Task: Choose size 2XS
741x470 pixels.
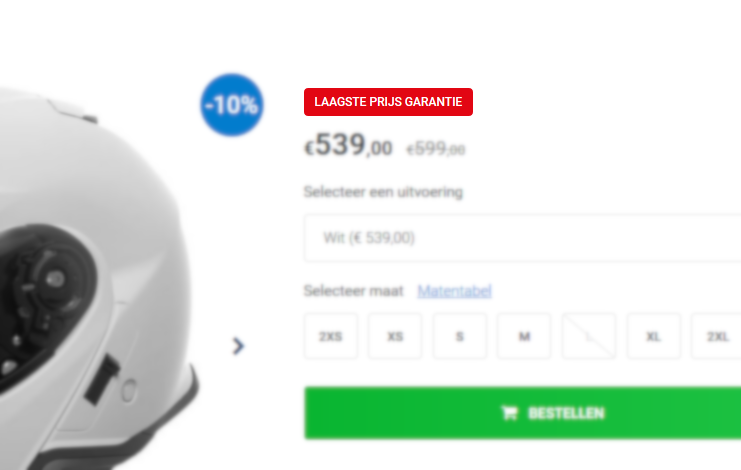Action: coord(331,336)
